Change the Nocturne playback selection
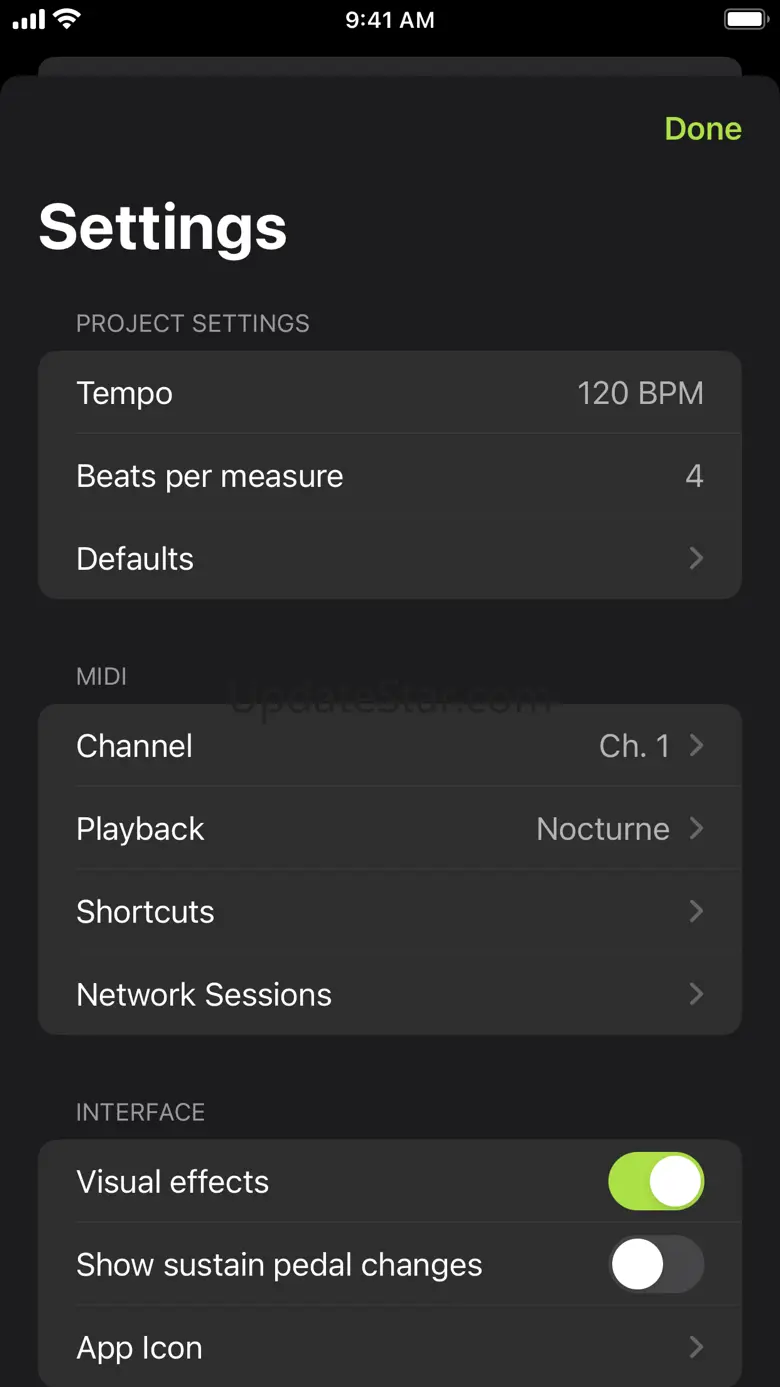 pos(602,829)
